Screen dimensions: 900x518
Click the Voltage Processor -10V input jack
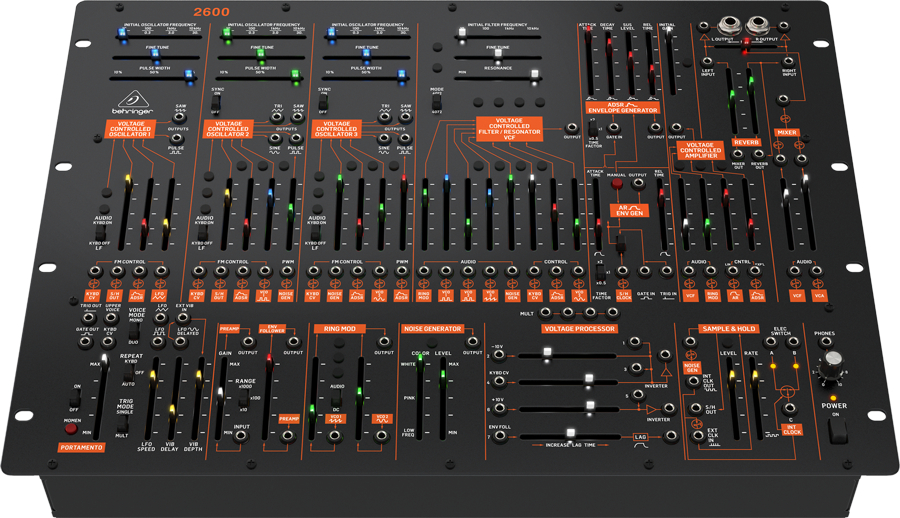click(x=499, y=354)
